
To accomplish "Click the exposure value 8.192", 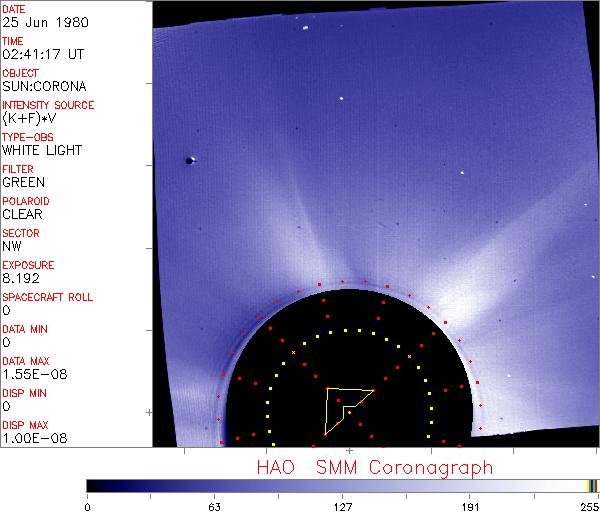I will 20,279.
